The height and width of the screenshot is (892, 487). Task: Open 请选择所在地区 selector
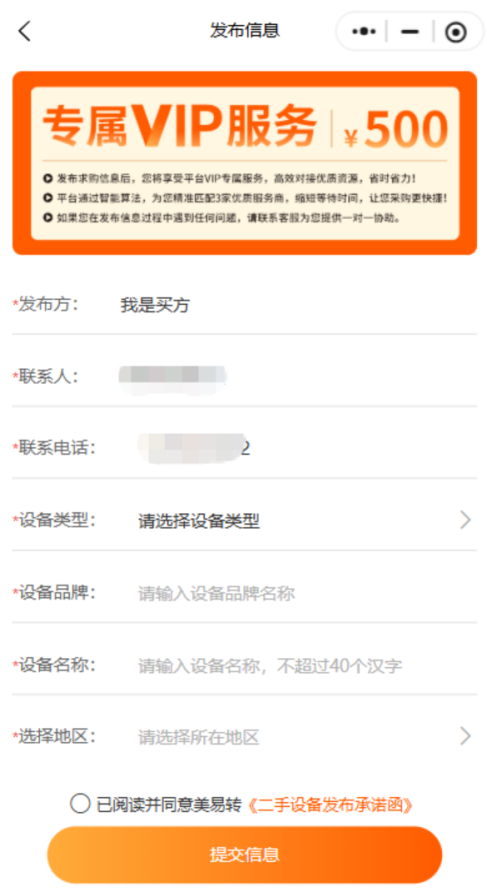point(199,737)
